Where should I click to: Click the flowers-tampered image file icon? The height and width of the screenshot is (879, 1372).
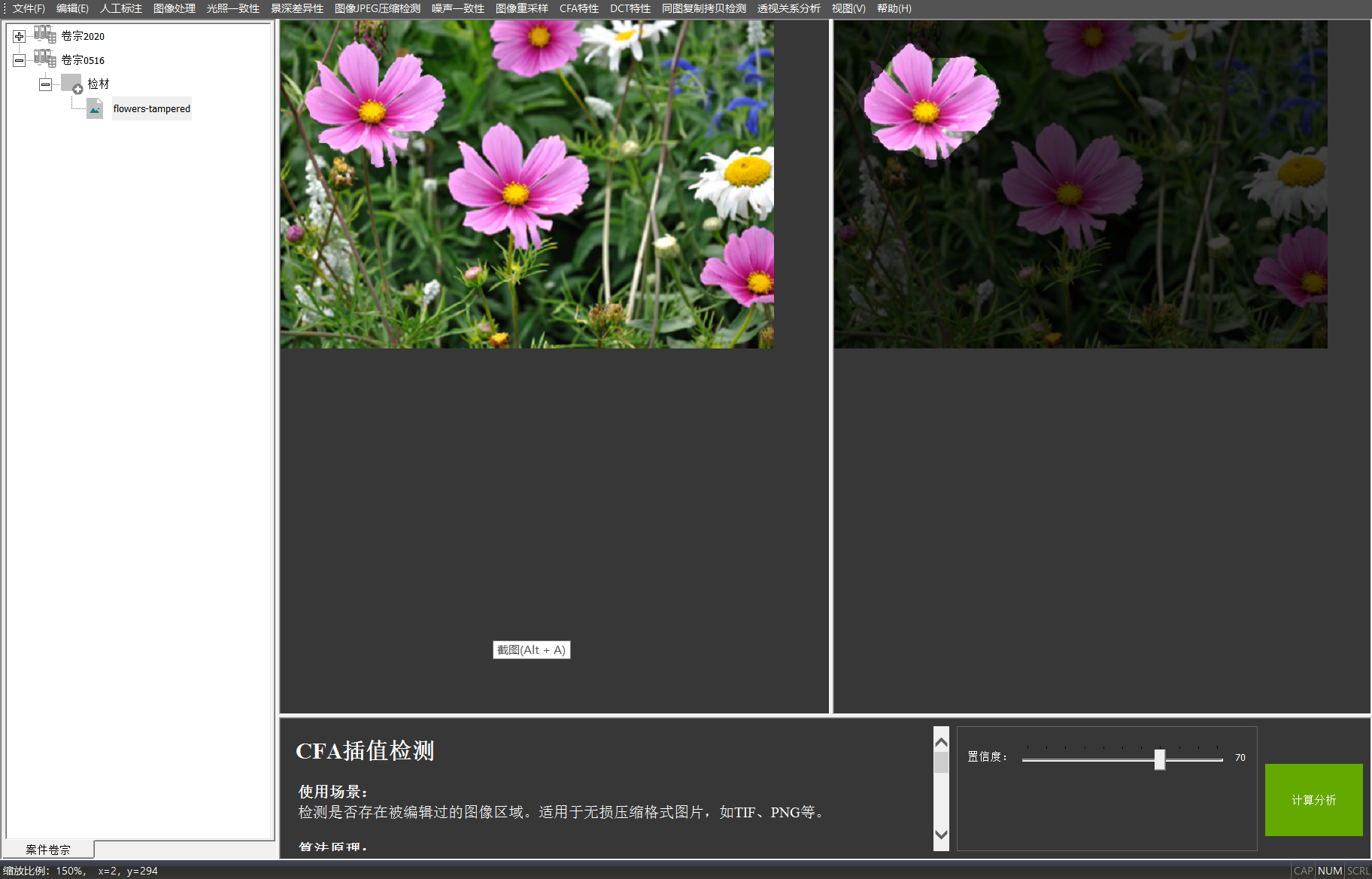coord(95,108)
